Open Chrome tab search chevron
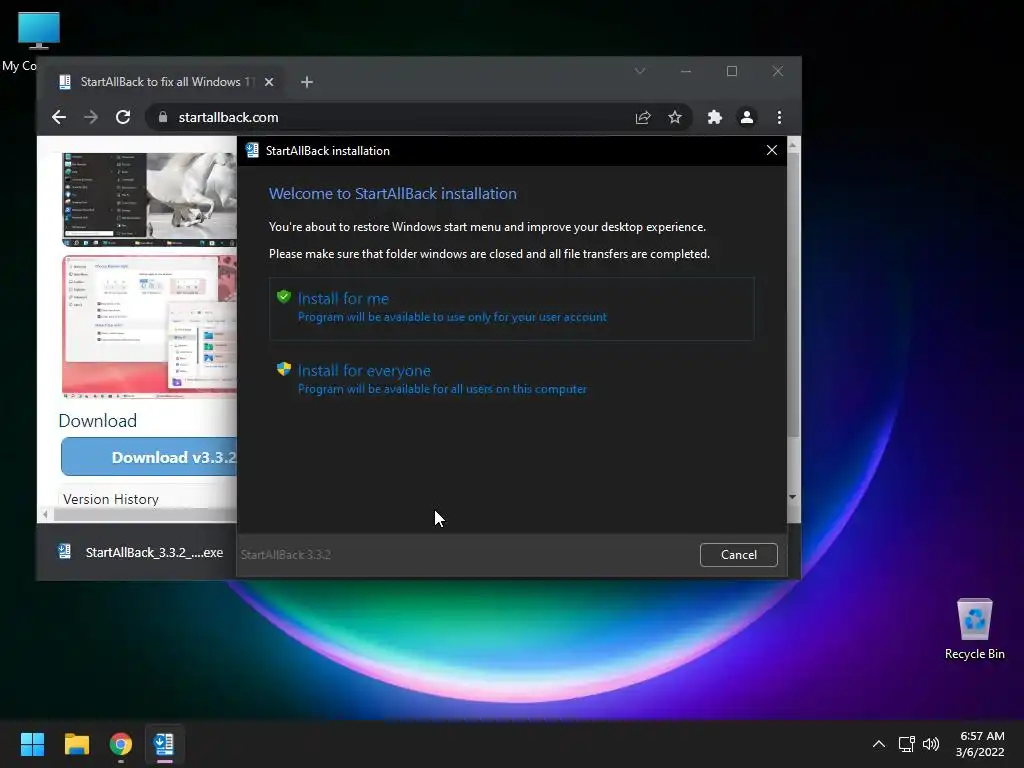 tap(640, 71)
